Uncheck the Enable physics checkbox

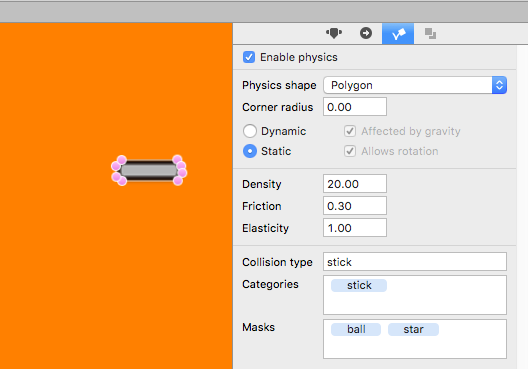coord(249,57)
